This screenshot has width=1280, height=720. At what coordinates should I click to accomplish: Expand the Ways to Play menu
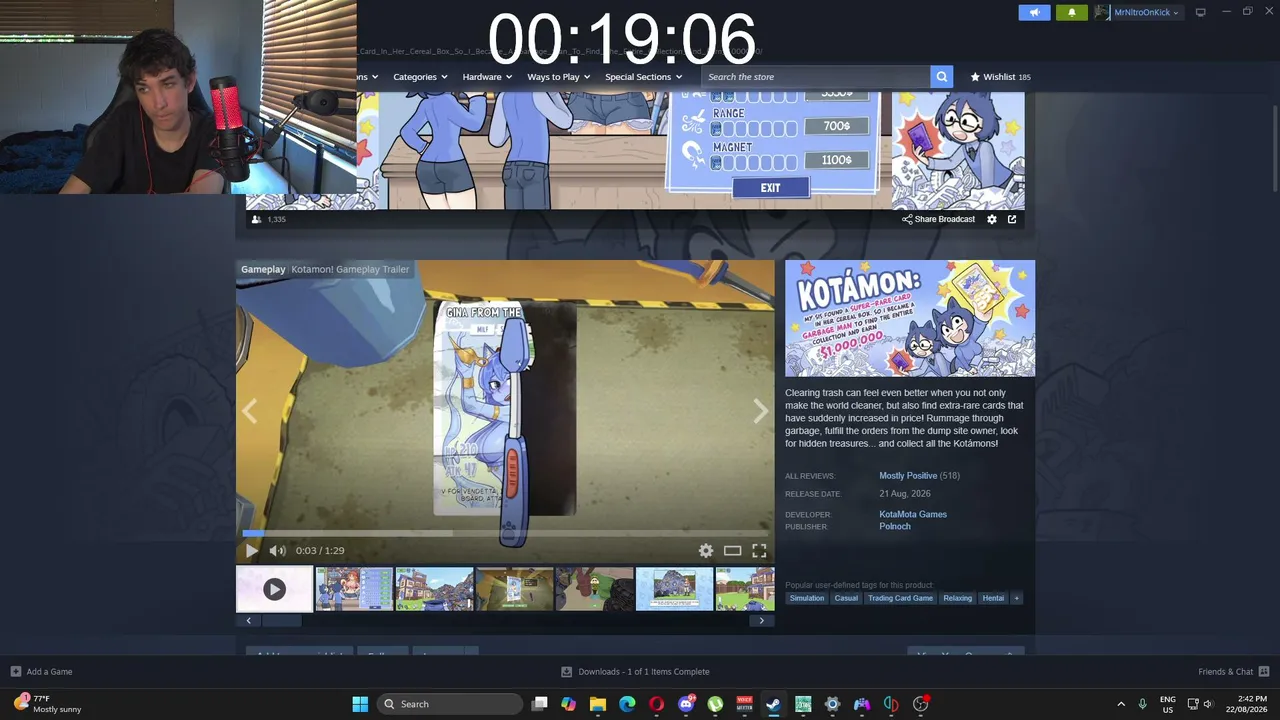click(x=559, y=77)
